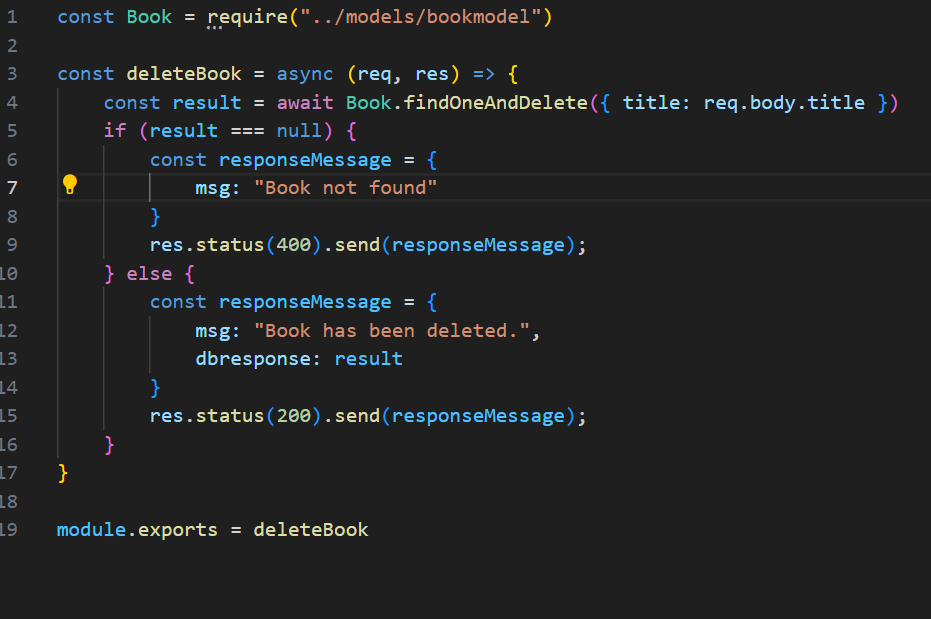Click the "await" keyword on line 4
The height and width of the screenshot is (619, 931).
305,102
